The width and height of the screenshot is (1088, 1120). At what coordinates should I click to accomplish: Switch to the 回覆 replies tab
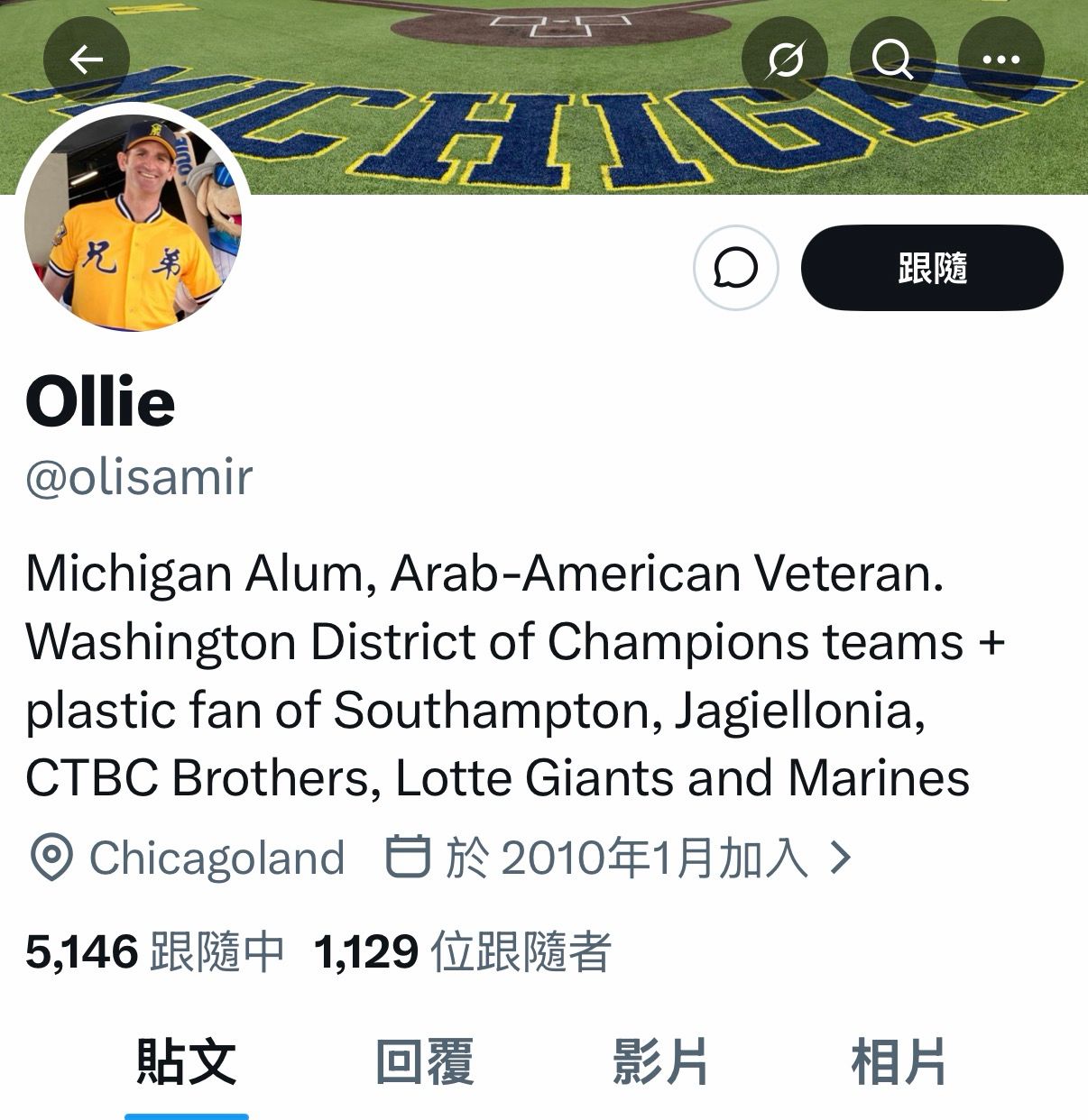click(x=424, y=1061)
